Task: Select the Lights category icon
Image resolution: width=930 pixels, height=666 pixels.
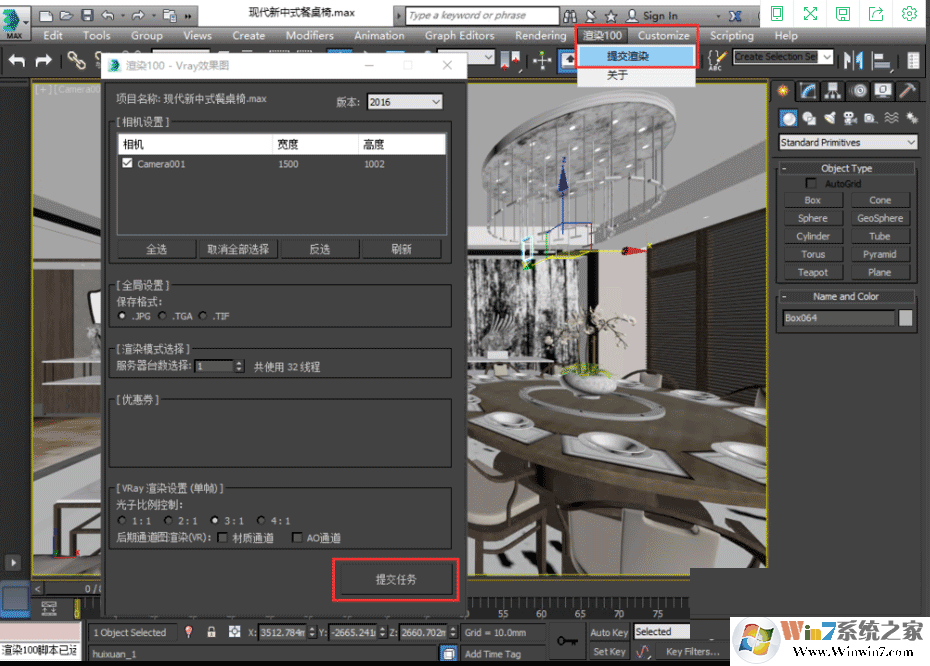Action: click(830, 118)
